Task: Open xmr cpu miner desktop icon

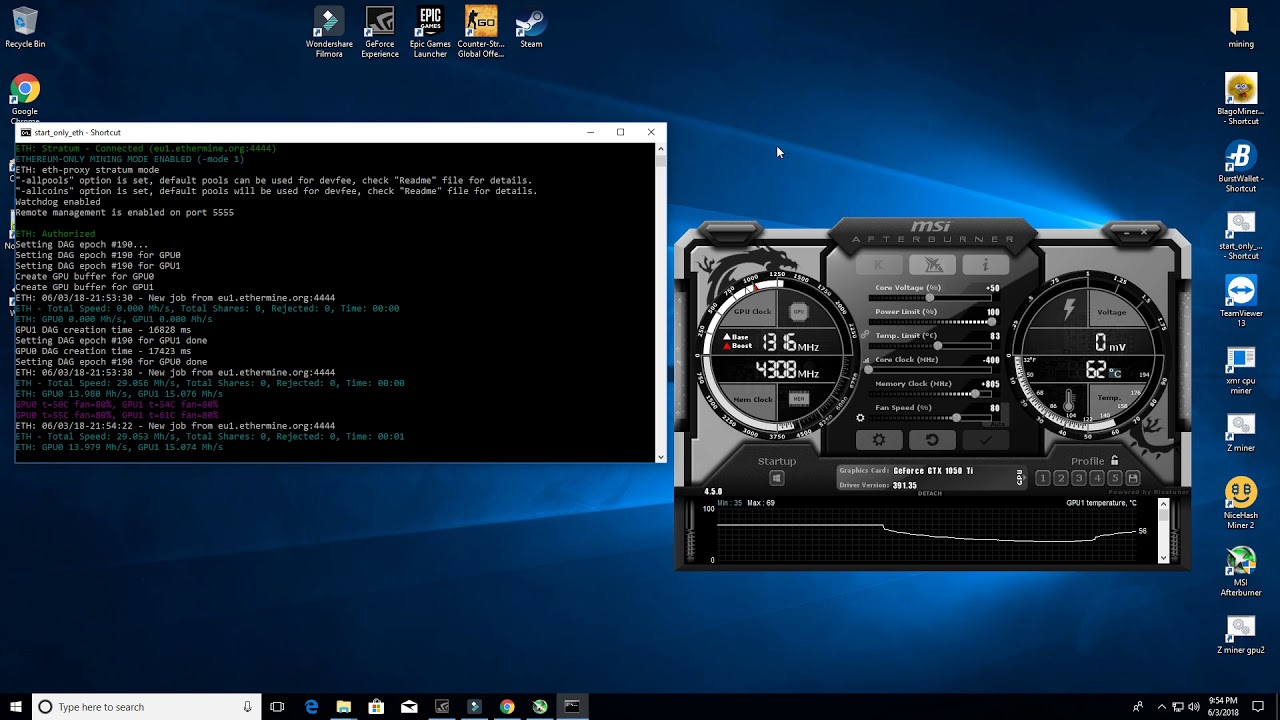Action: tap(1241, 369)
